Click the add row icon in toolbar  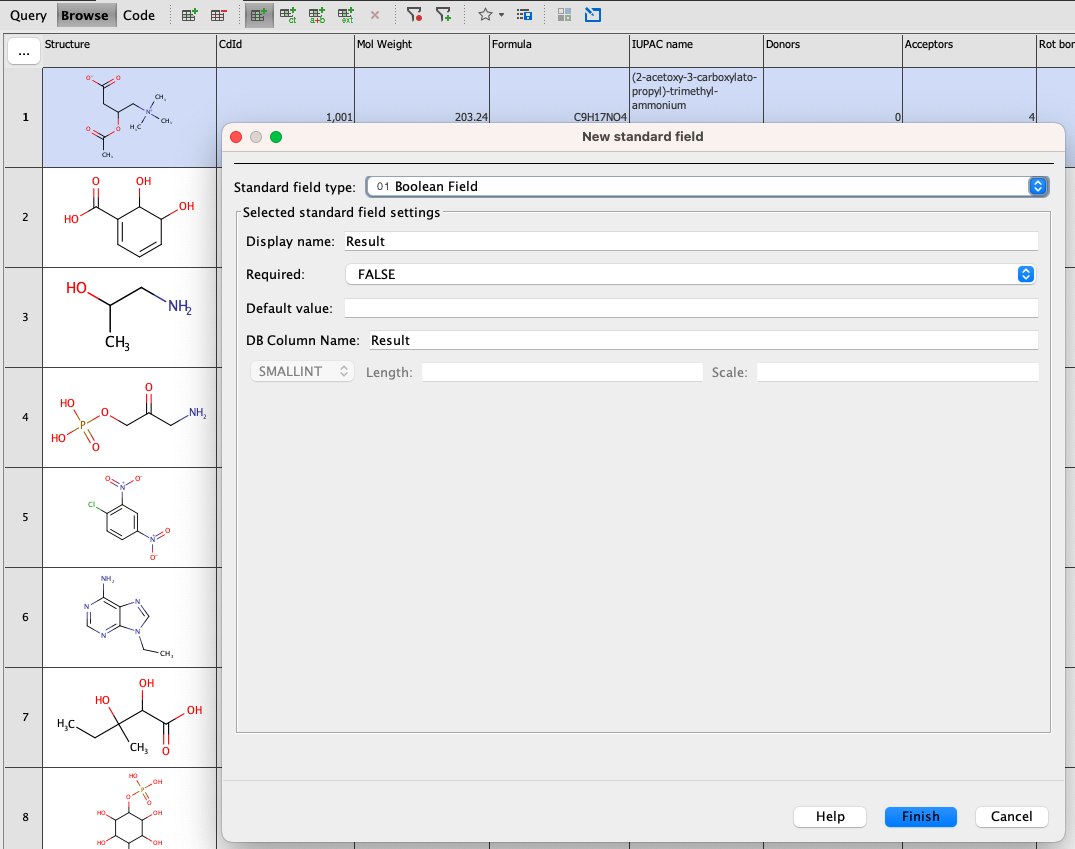(189, 15)
